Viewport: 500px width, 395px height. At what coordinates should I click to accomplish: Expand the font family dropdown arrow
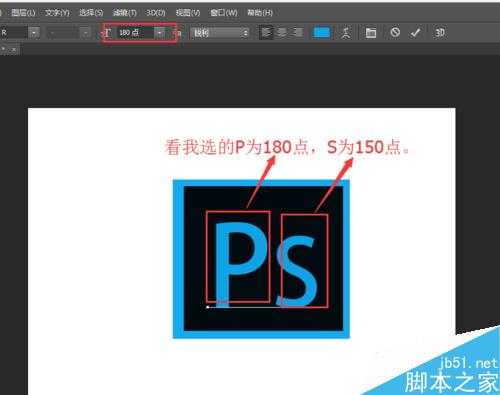(34, 33)
